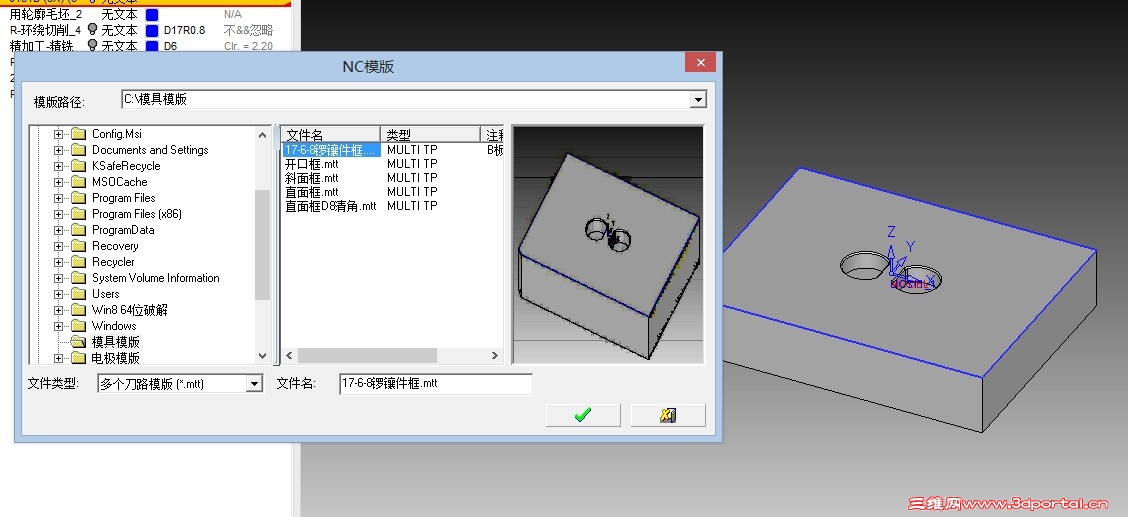This screenshot has width=1128, height=517.
Task: Click the file list left scroll arrow
Action: point(289,355)
